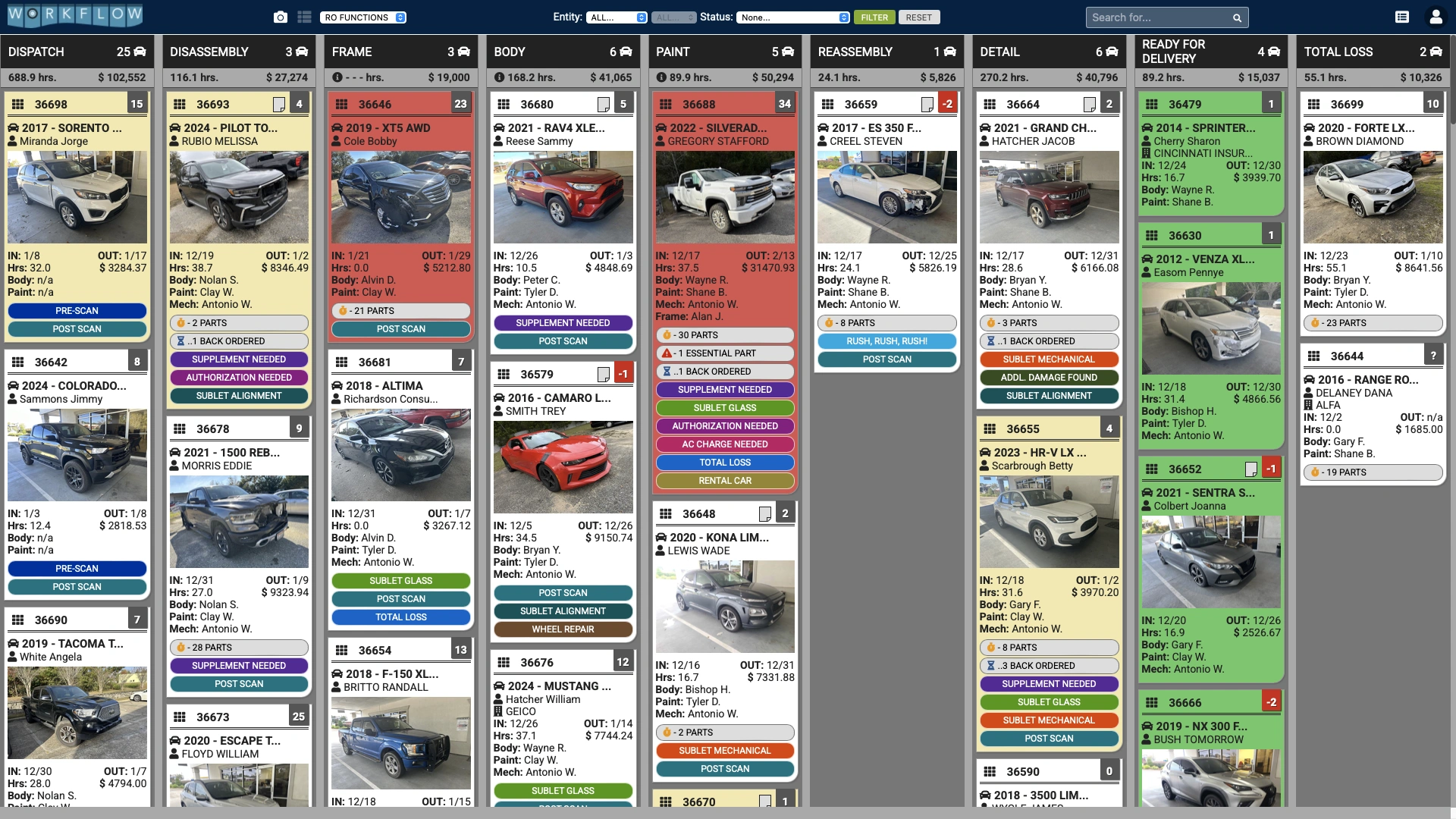Select the TOTAL LOSS column header
Screen dimensions: 1456x819
1338,52
